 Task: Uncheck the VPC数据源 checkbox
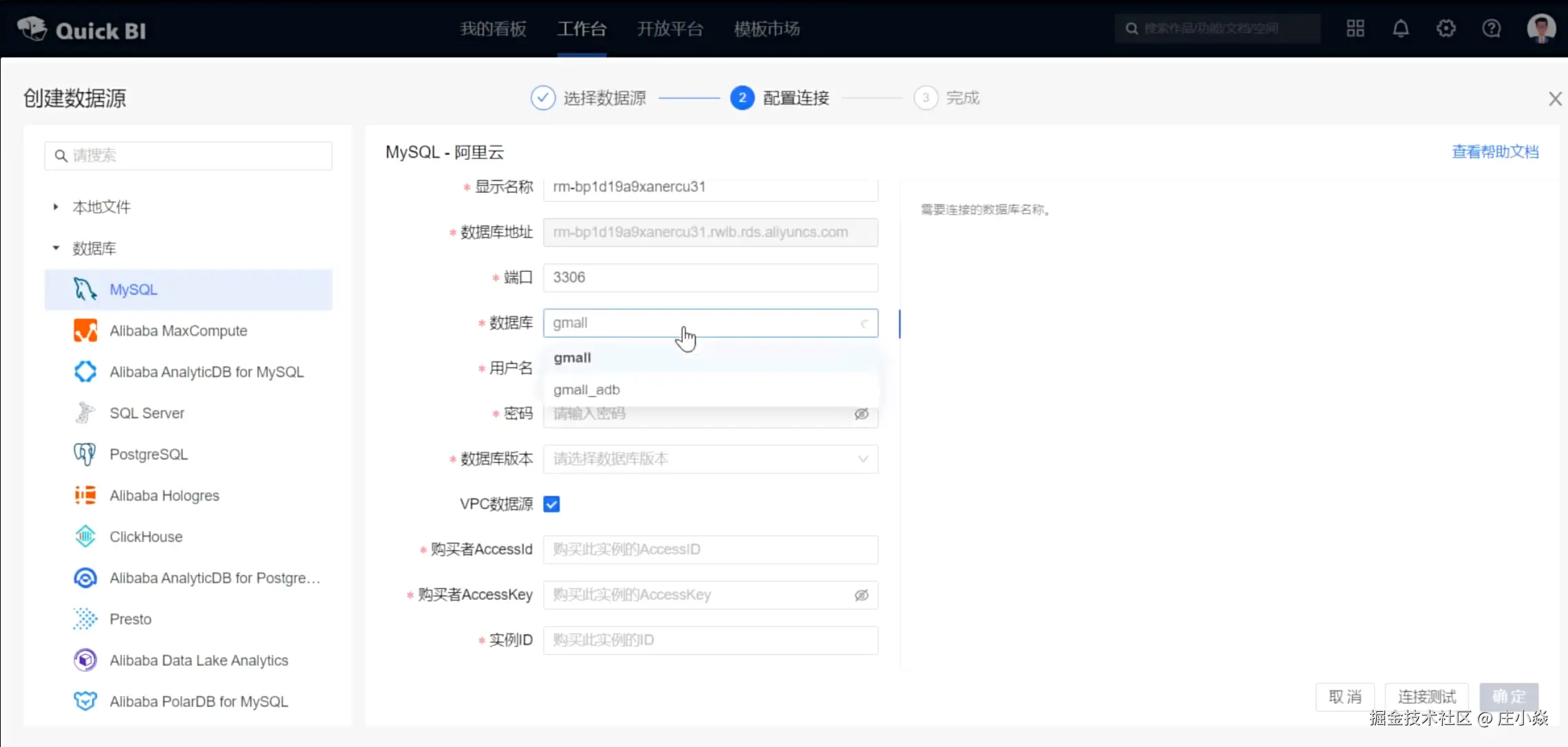coord(551,504)
